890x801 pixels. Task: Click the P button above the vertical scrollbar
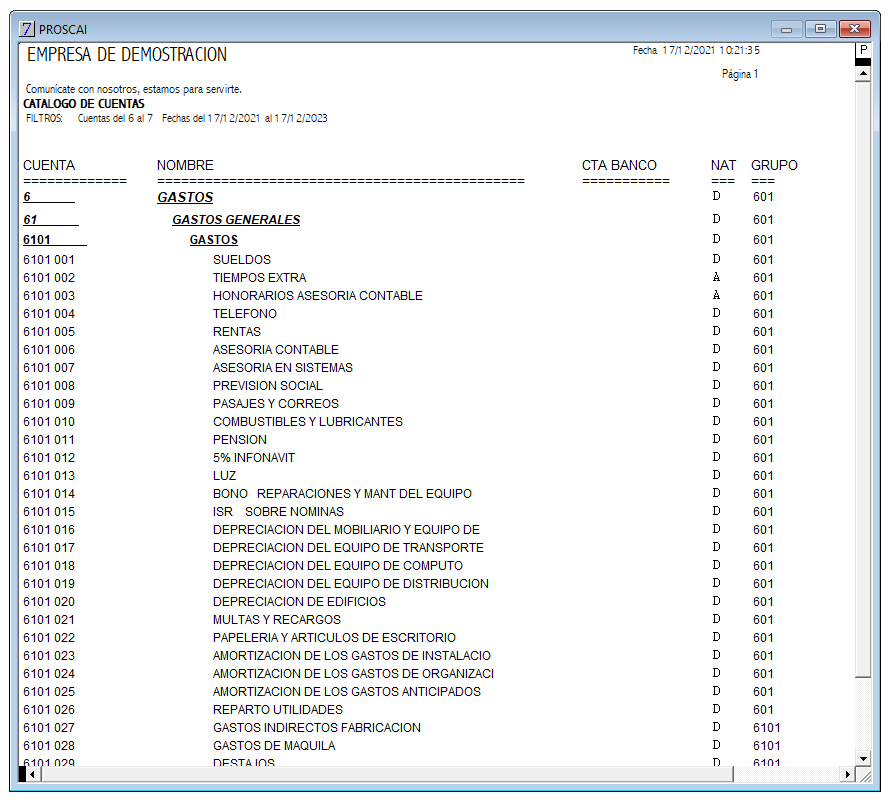click(863, 50)
